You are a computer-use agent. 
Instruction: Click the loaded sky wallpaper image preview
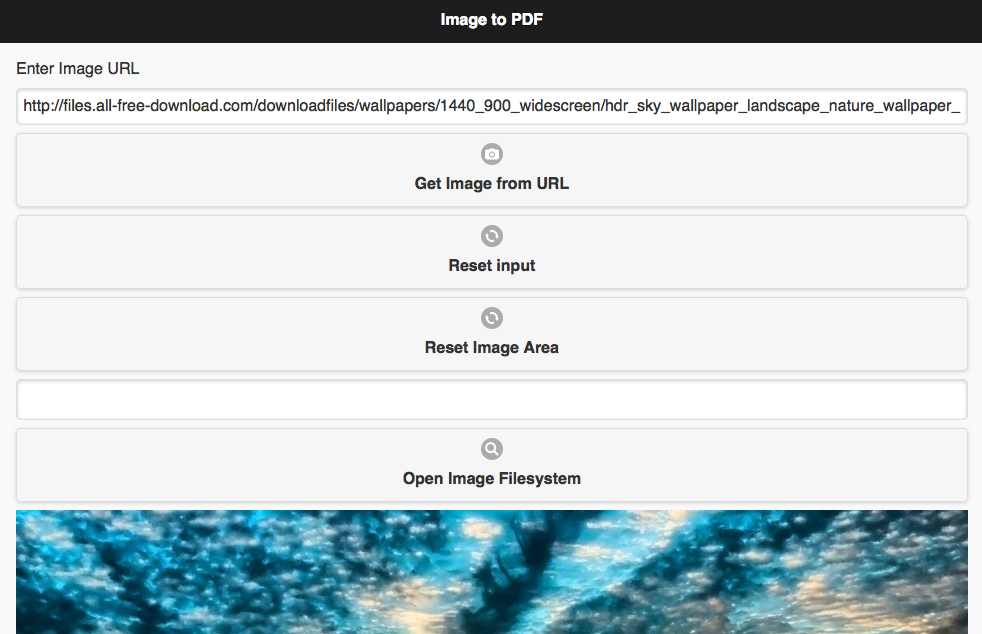click(x=492, y=572)
